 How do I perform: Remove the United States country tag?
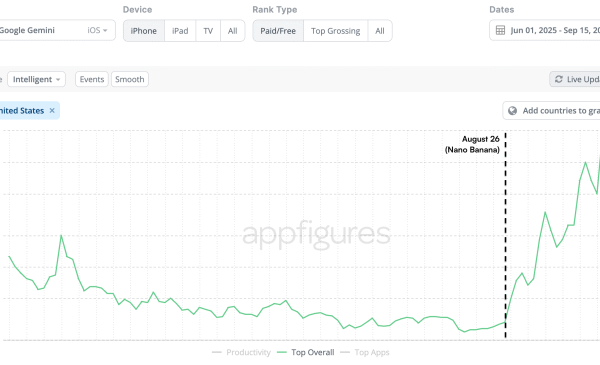(52, 111)
